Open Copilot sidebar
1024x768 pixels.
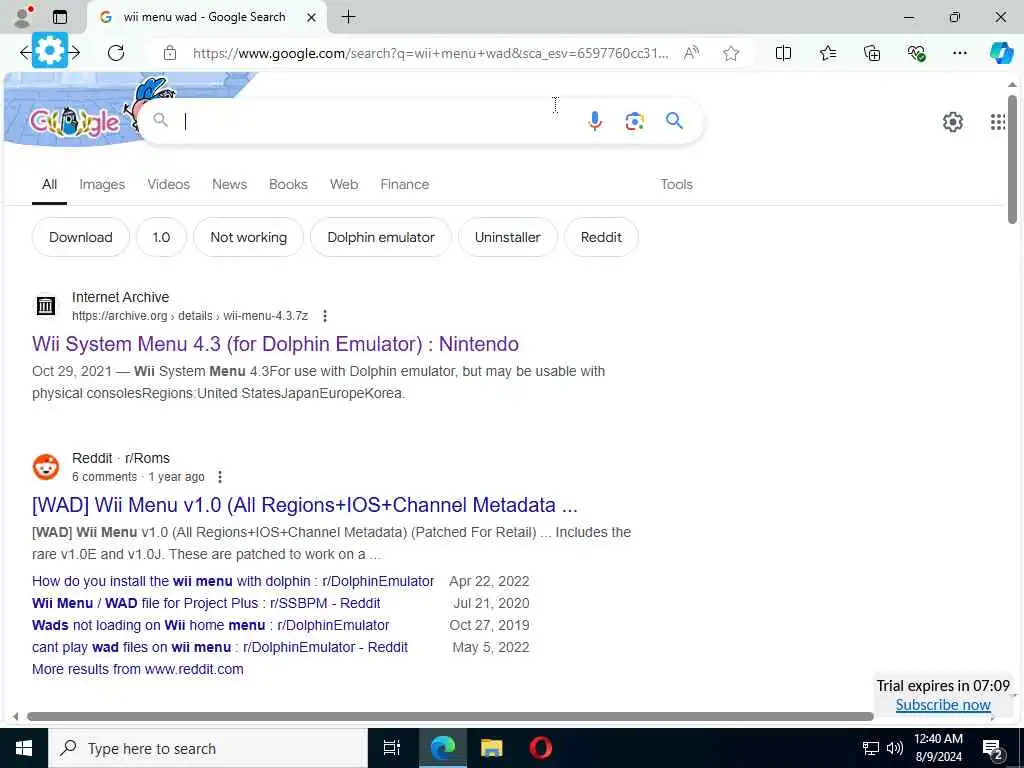pos(1001,53)
